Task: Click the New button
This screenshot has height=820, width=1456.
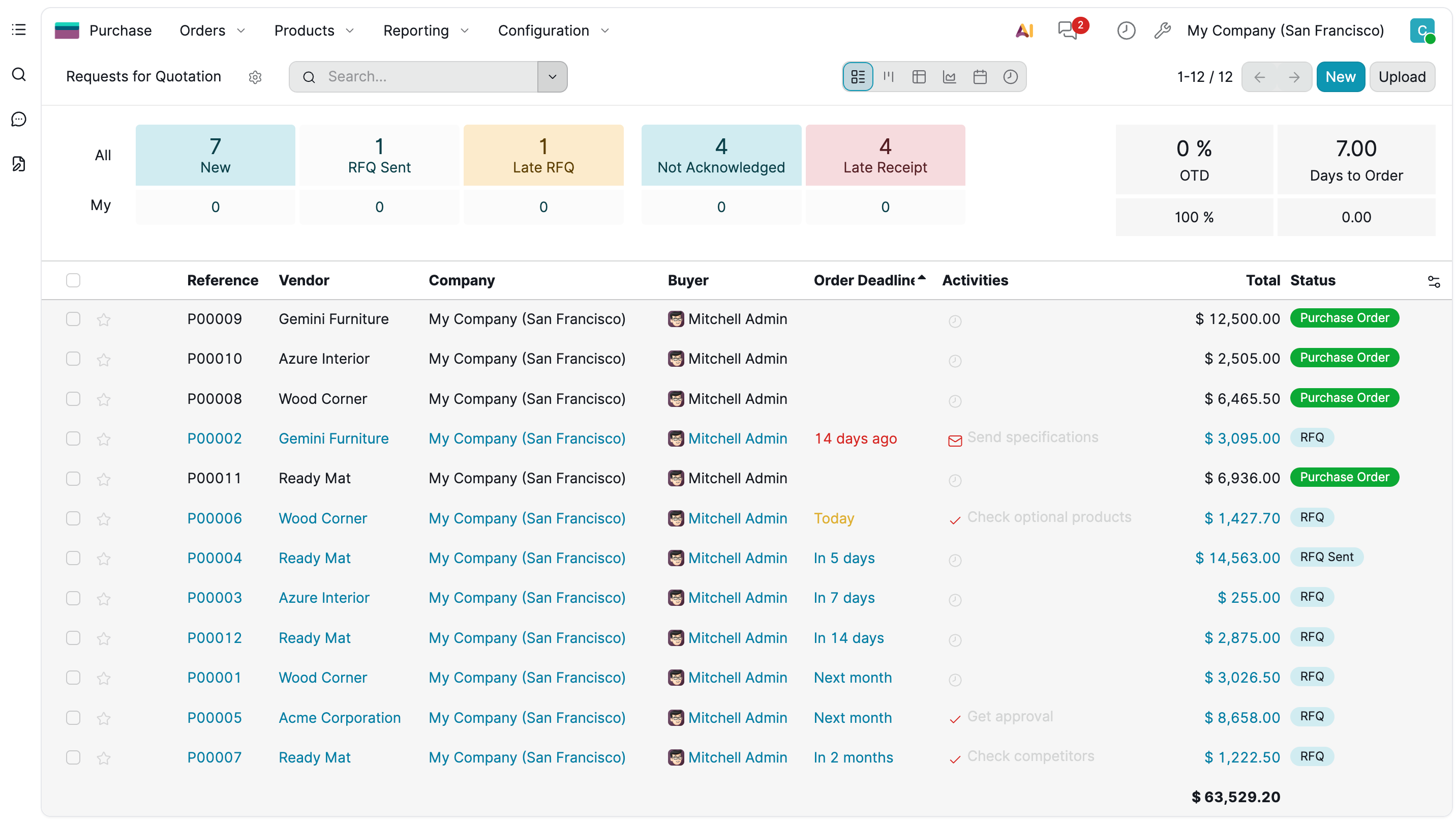Action: tap(1340, 76)
